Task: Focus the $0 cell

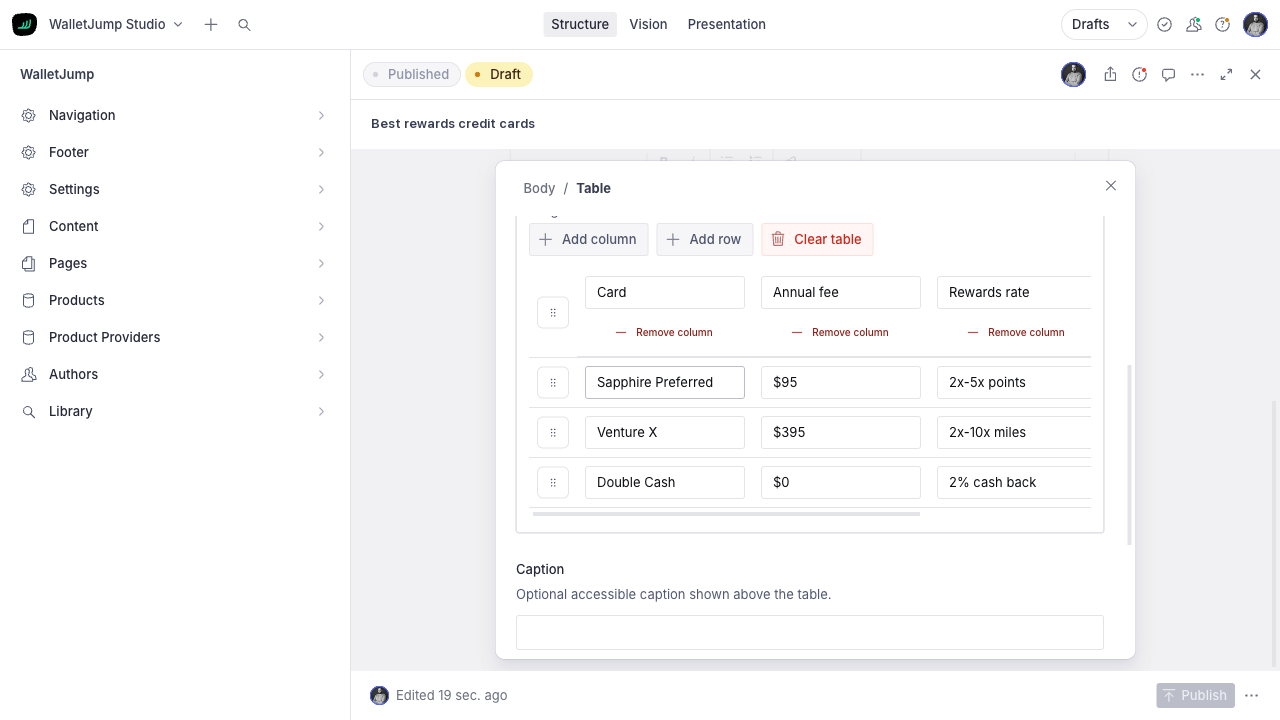Action: (x=841, y=482)
